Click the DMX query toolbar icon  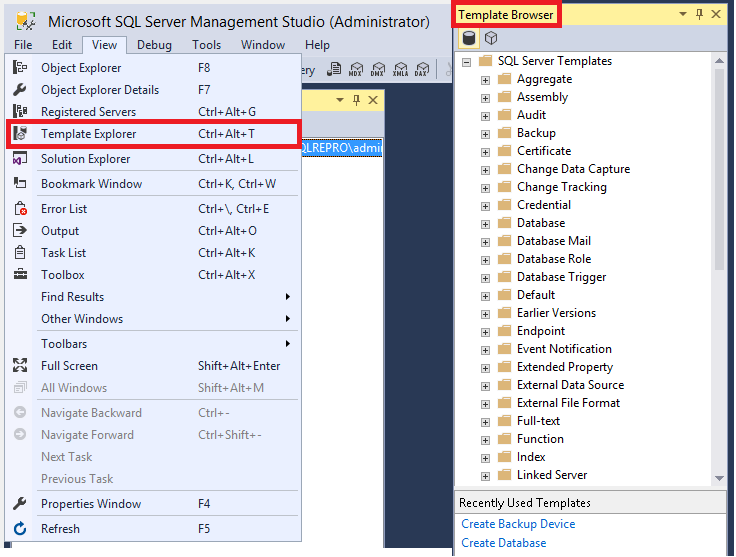coord(378,69)
